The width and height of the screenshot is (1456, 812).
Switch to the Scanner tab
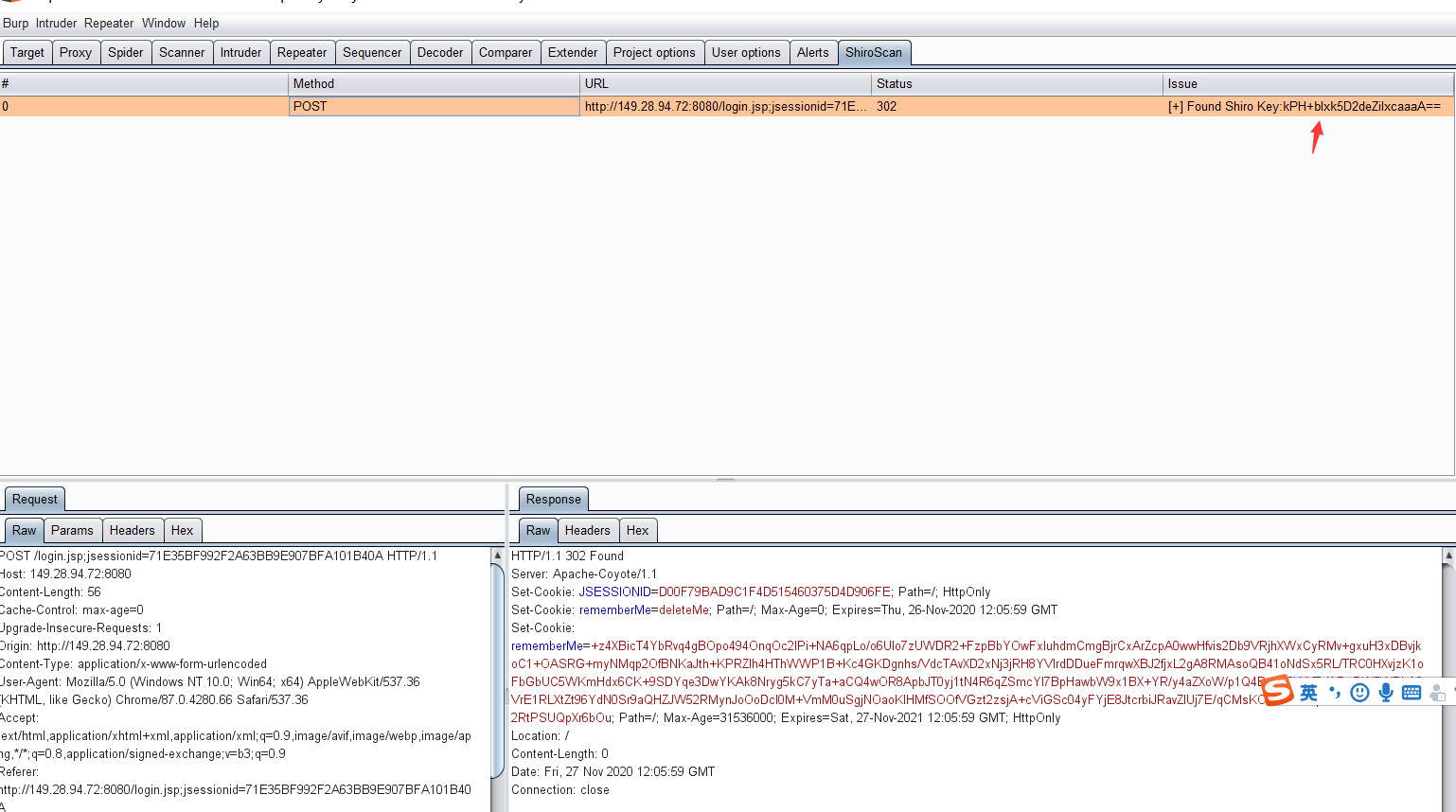[182, 52]
